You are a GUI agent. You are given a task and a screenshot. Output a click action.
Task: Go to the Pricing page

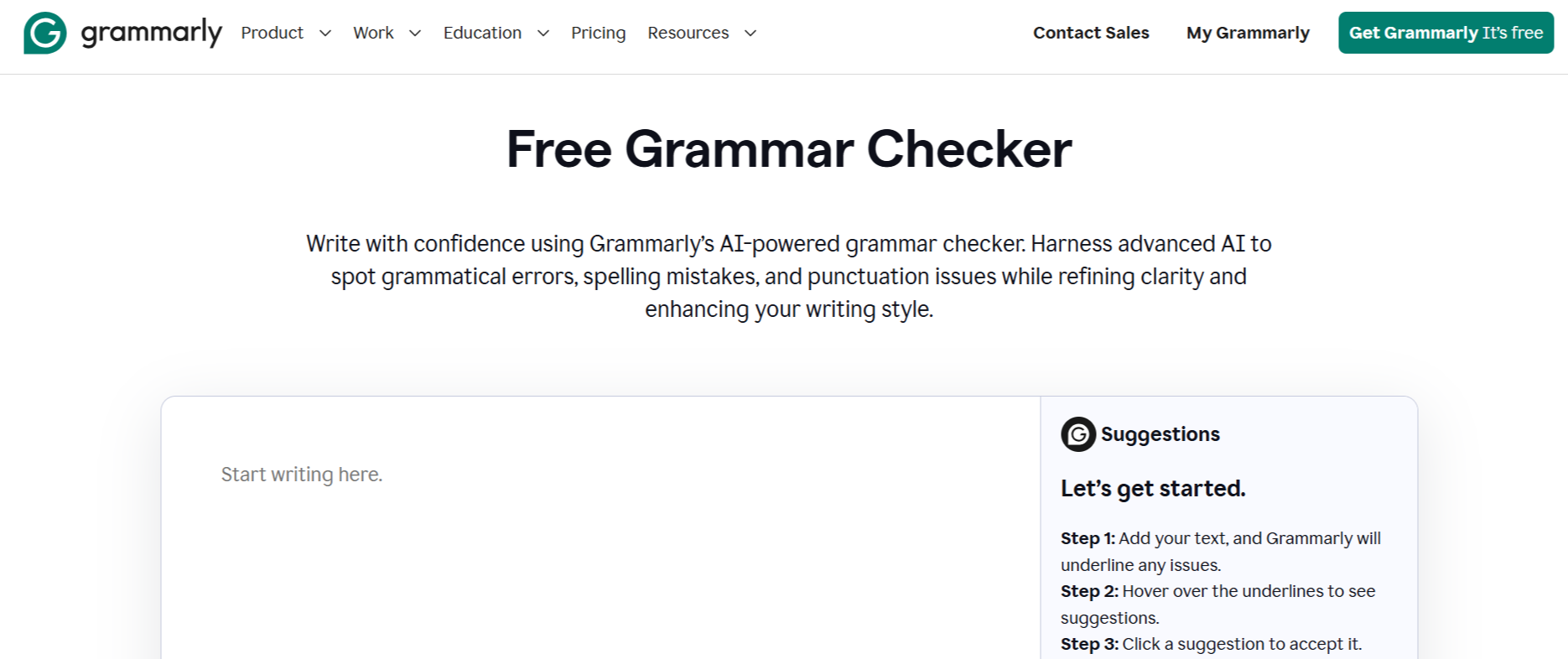[x=599, y=33]
